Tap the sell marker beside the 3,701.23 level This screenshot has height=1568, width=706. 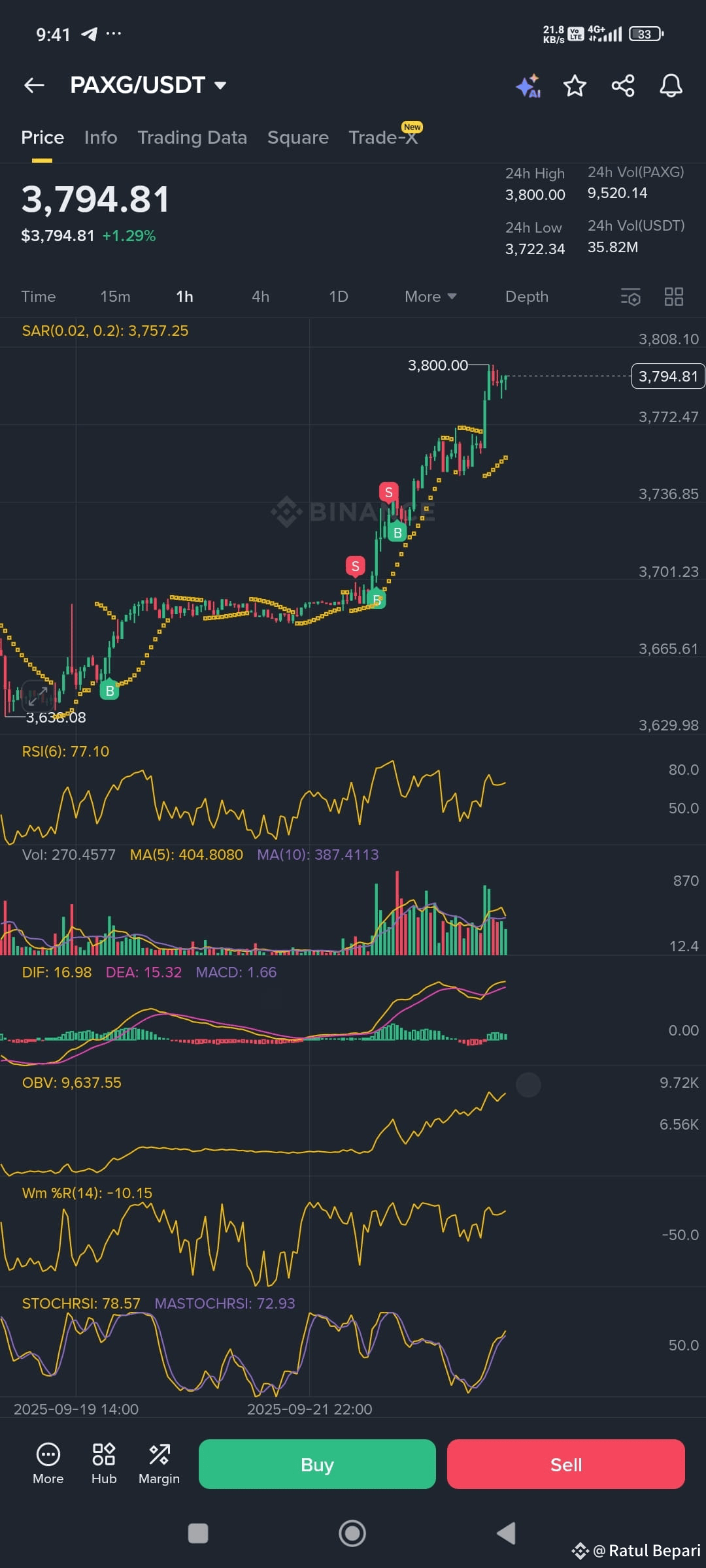point(355,566)
